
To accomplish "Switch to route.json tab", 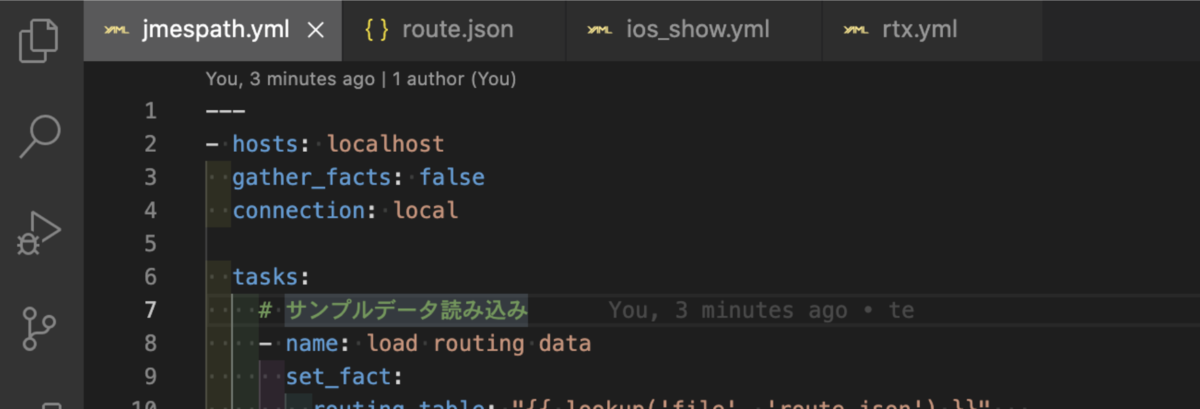I will coord(453,30).
